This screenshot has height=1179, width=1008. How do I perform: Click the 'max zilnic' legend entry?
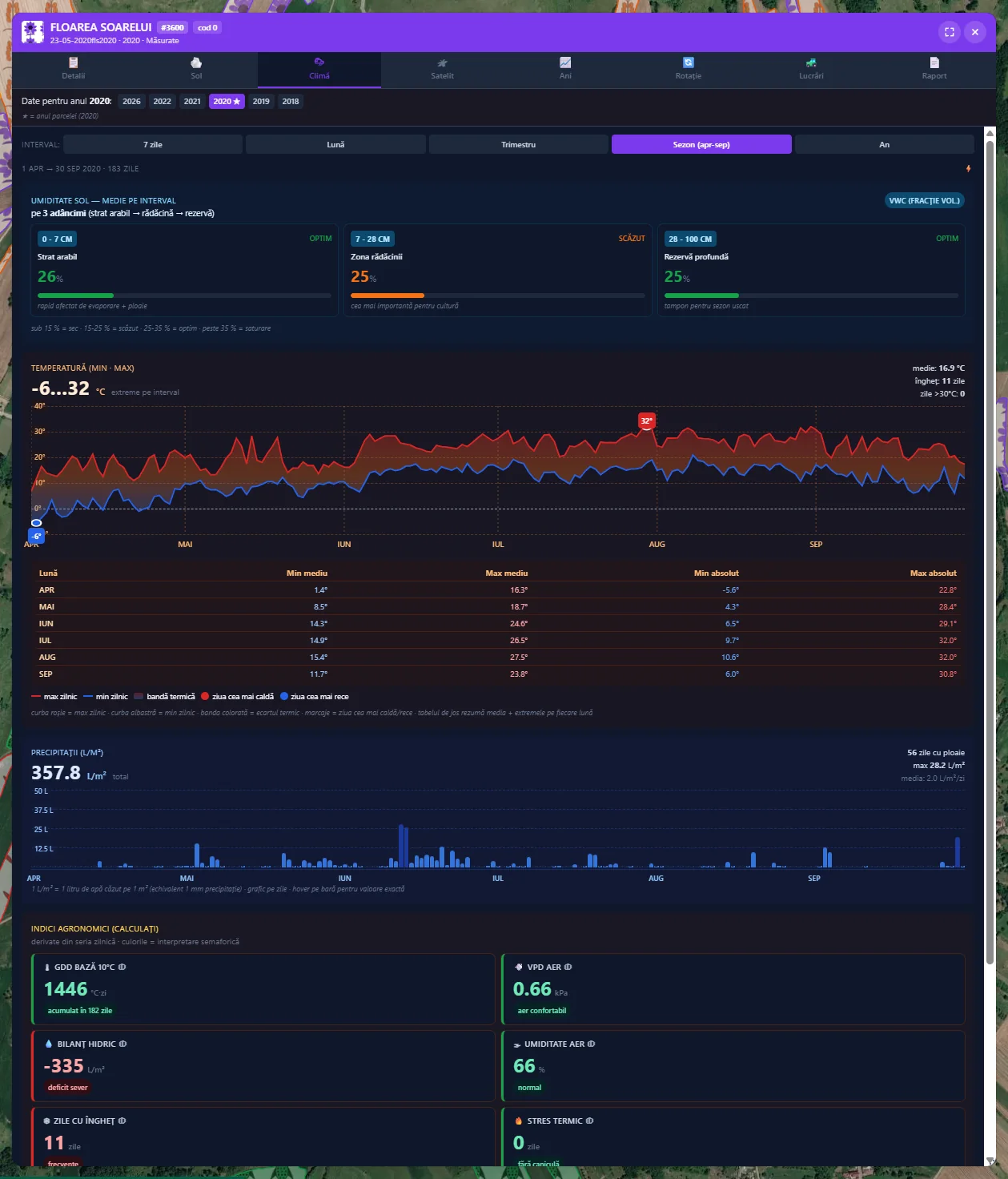tap(54, 697)
